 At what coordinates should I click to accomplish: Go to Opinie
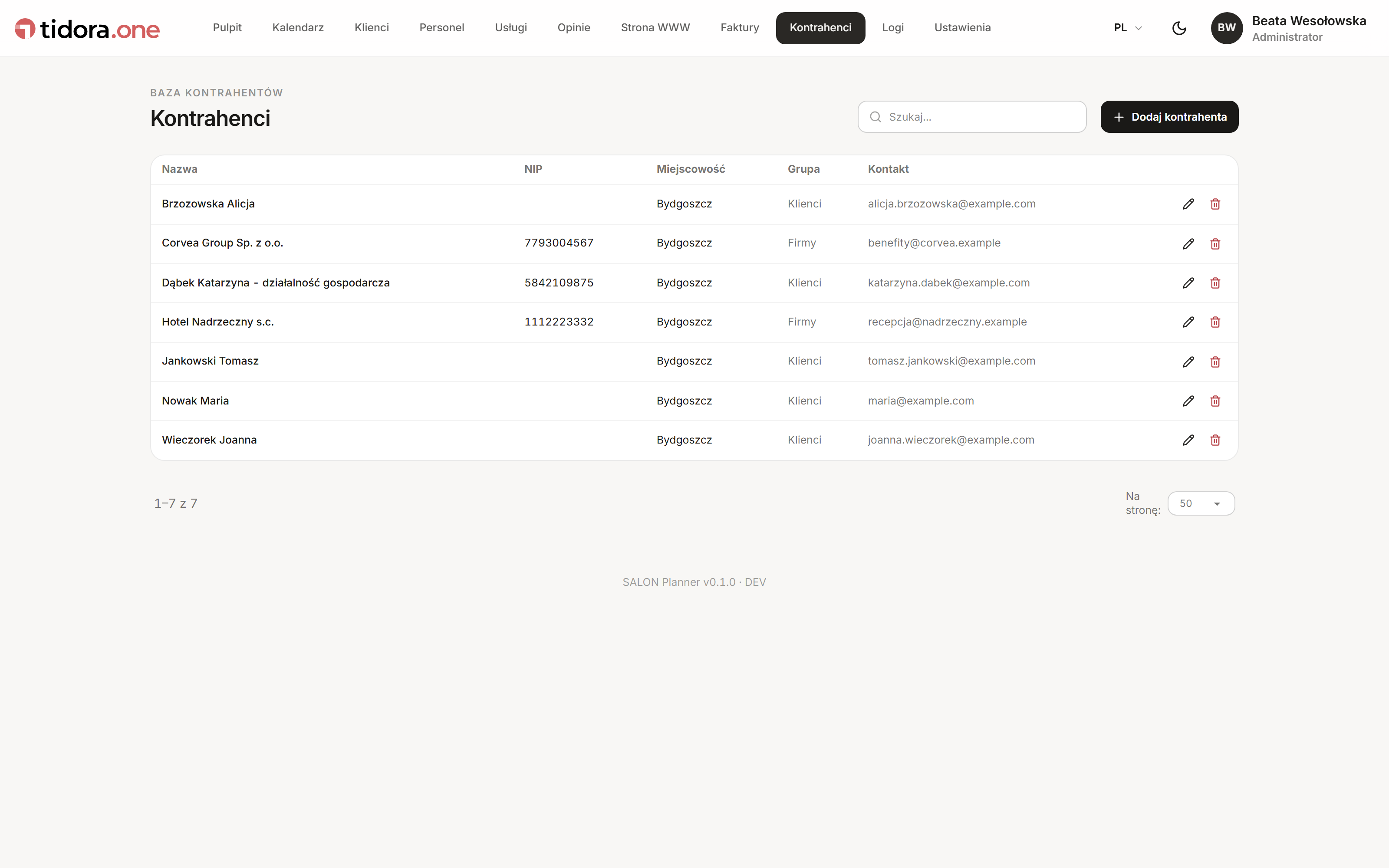(573, 27)
